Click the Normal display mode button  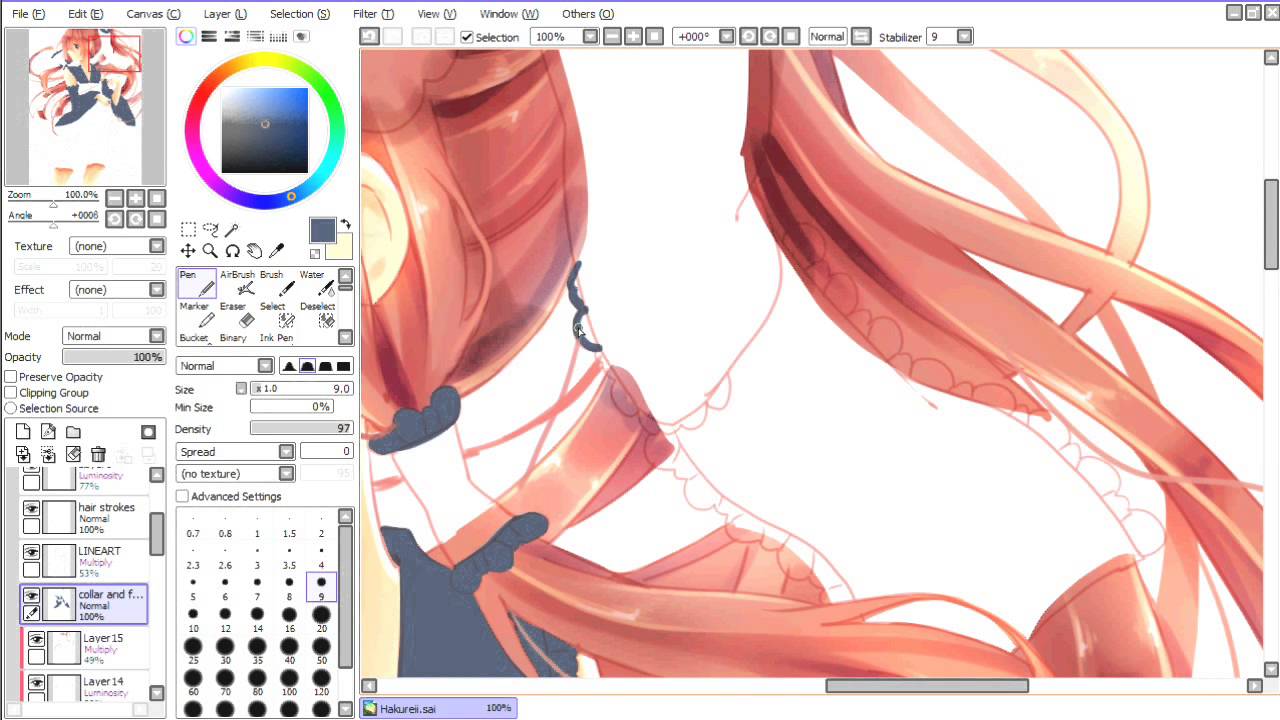point(827,36)
